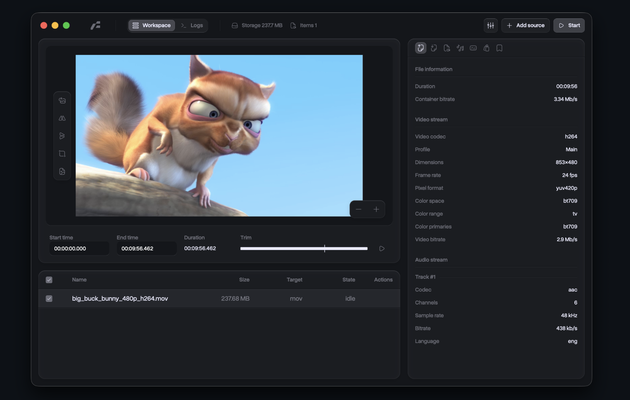The width and height of the screenshot is (630, 400).
Task: Click the Color primaries value bt709
Action: pos(570,227)
